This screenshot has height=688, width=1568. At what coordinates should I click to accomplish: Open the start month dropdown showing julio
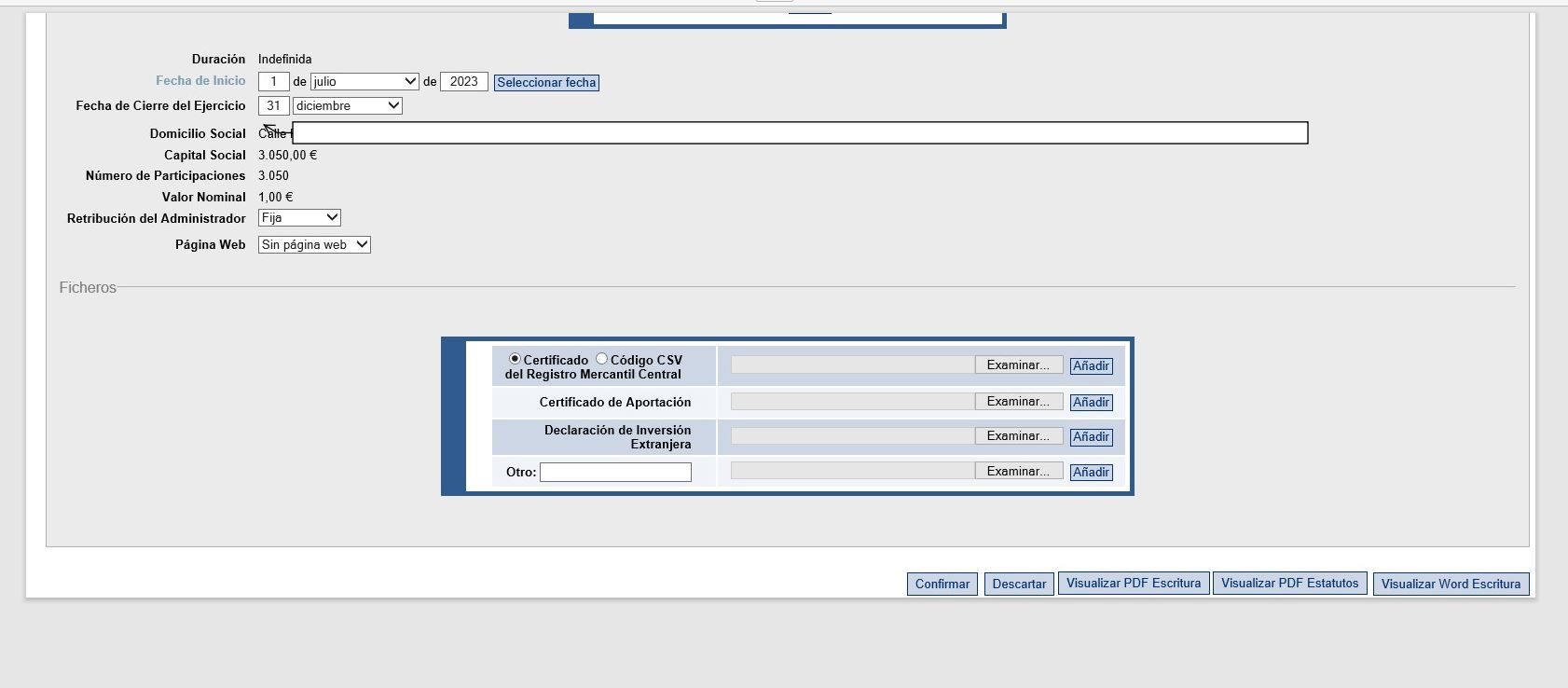pyautogui.click(x=364, y=82)
